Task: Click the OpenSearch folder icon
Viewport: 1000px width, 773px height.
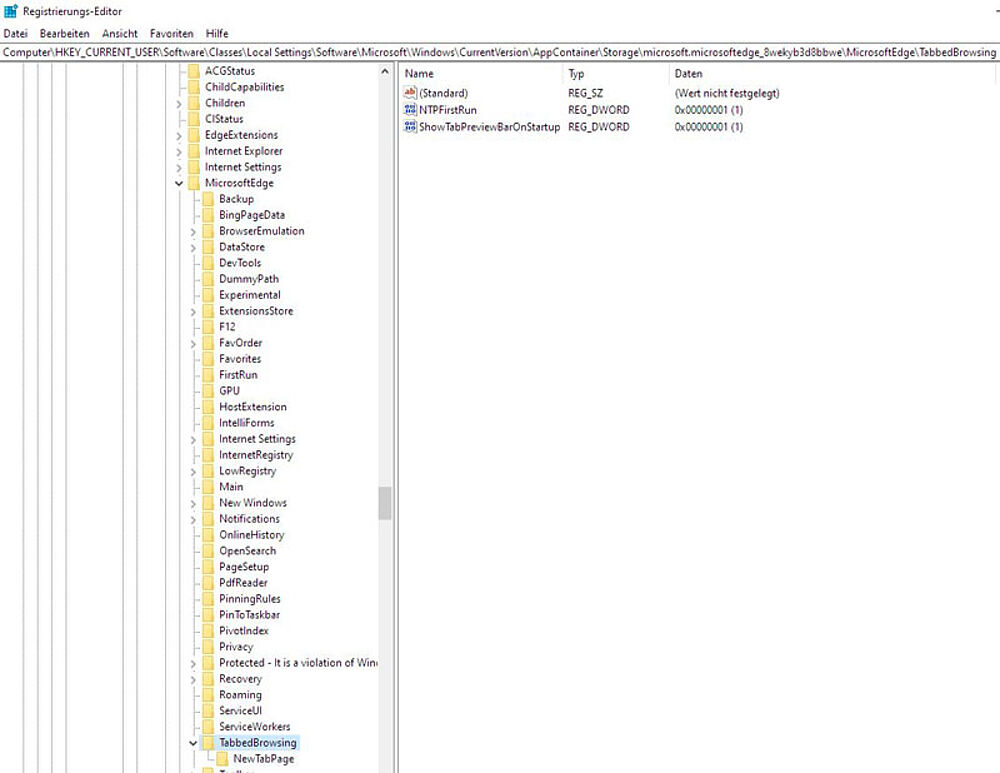Action: click(208, 551)
